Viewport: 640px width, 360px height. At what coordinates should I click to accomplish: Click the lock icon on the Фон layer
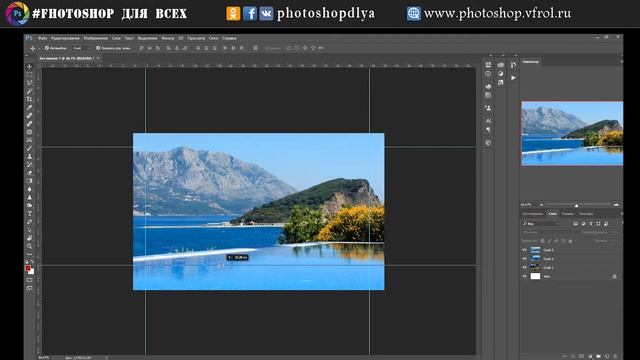click(614, 276)
